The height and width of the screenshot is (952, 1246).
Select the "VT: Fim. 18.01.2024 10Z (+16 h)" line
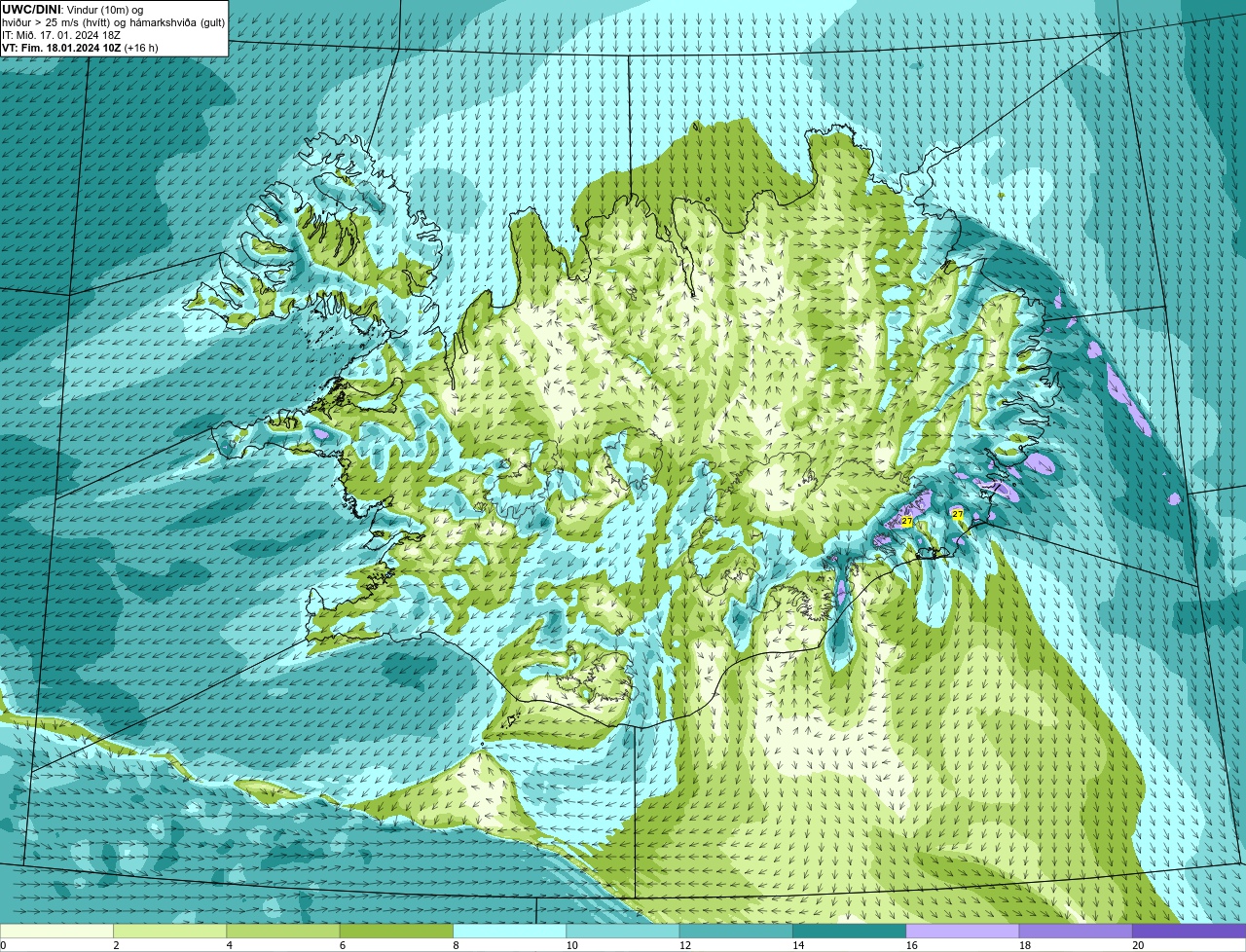point(80,48)
